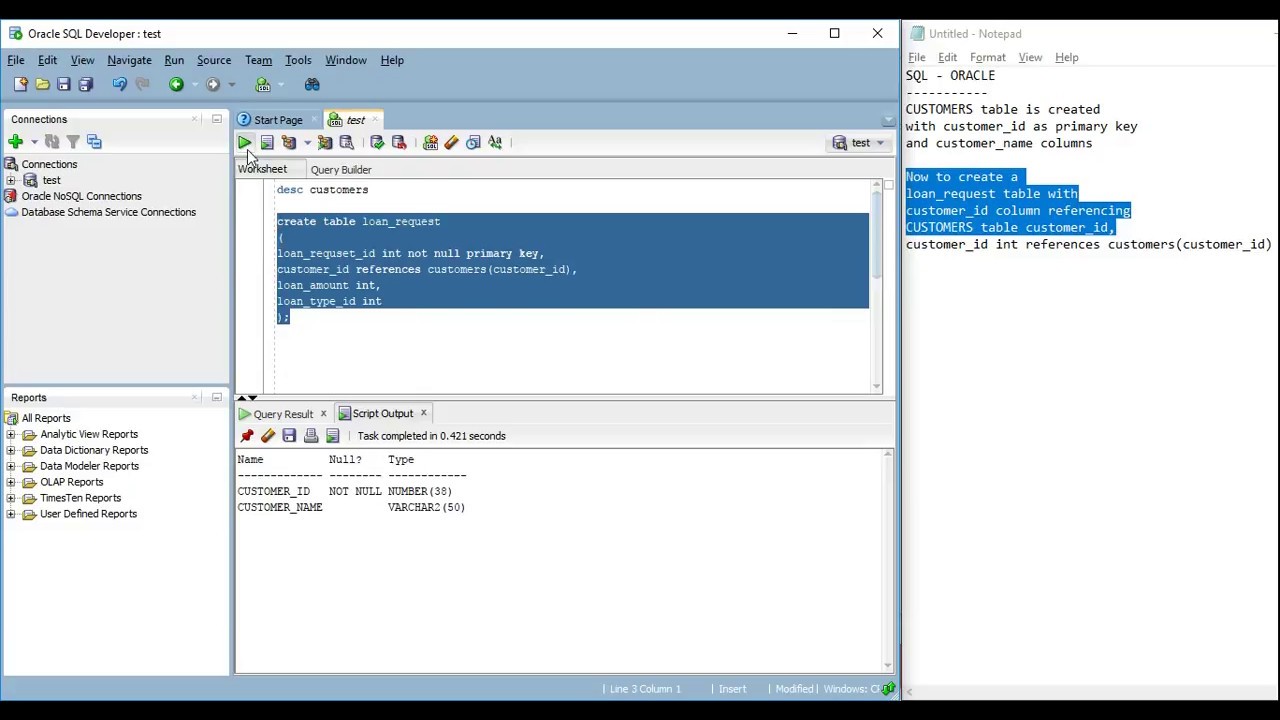Viewport: 1280px width, 720px height.
Task: Open the Forward navigation history dropdown
Action: click(x=231, y=85)
